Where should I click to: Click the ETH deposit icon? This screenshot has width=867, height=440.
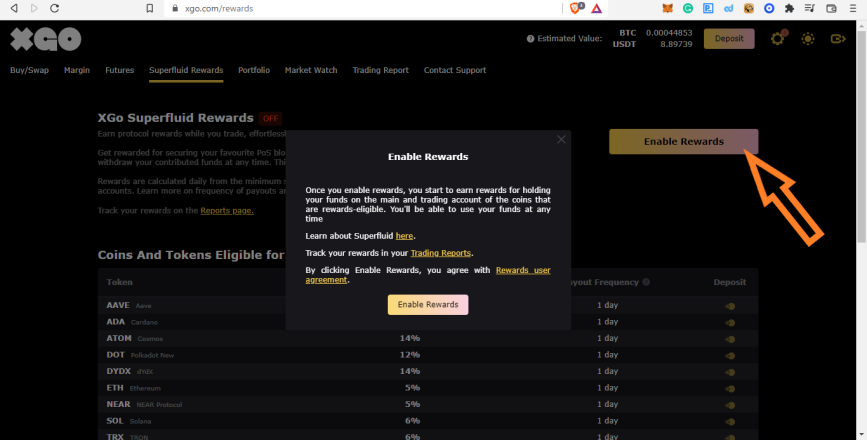[x=730, y=389]
